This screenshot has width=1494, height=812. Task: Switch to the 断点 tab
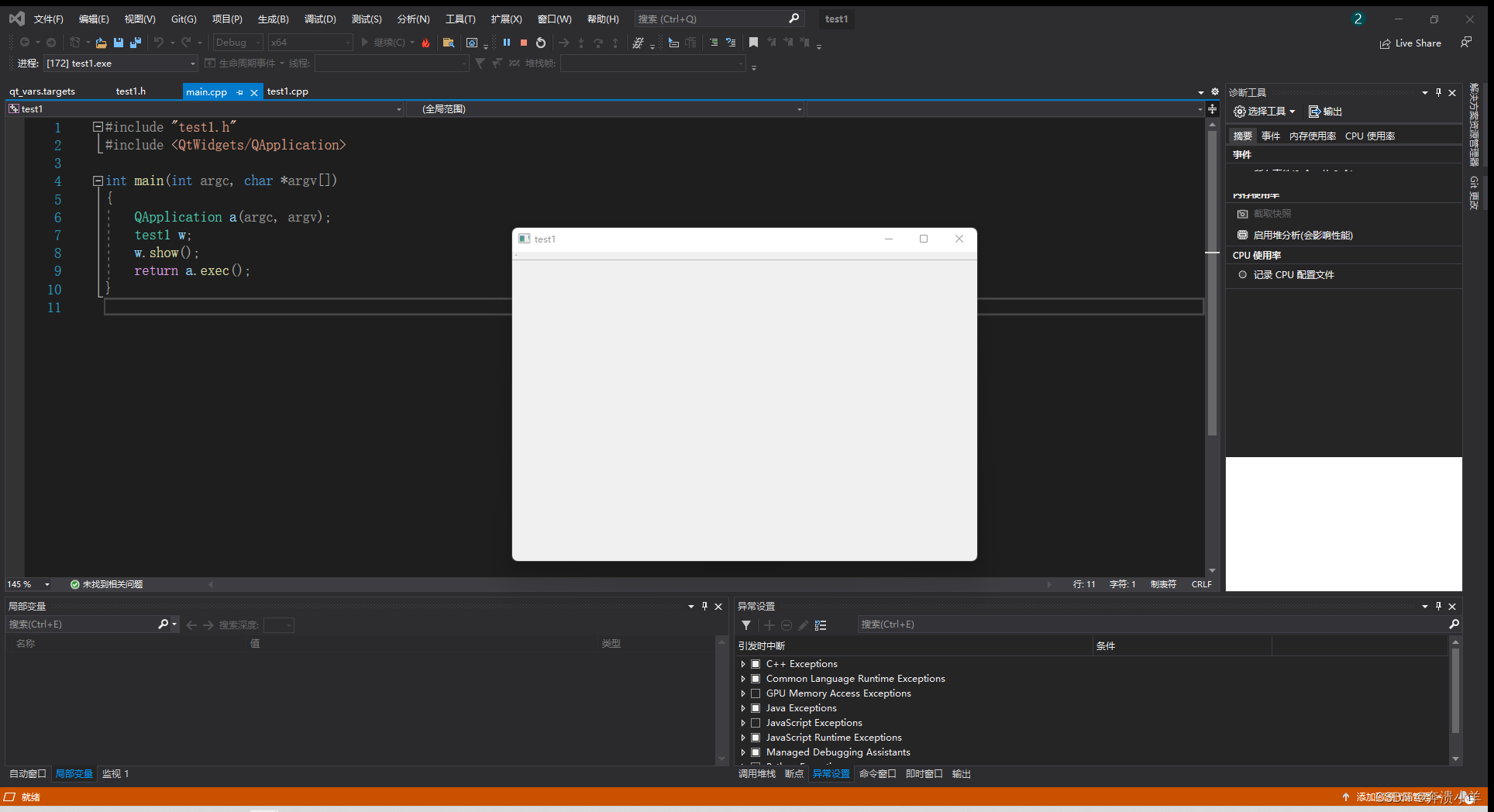pos(794,774)
